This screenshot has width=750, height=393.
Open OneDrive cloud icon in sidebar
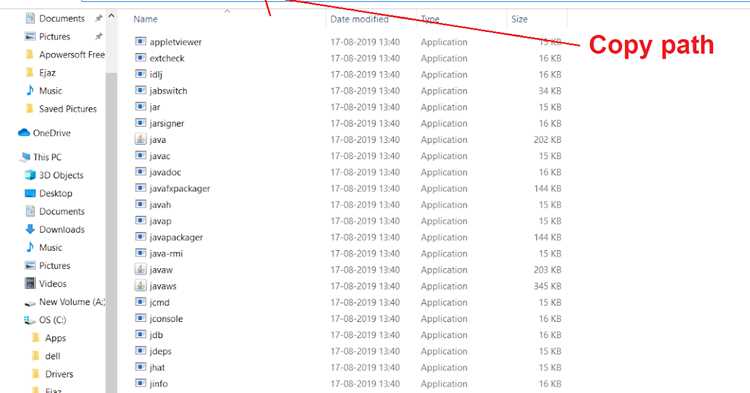pyautogui.click(x=24, y=133)
